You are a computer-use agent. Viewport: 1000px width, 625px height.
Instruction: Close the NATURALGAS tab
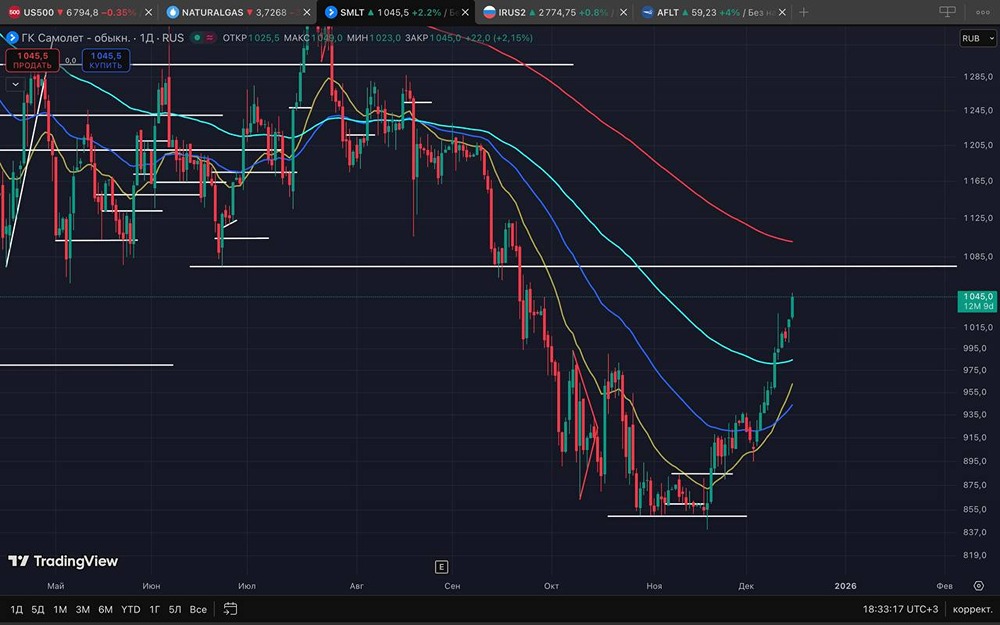click(x=307, y=12)
